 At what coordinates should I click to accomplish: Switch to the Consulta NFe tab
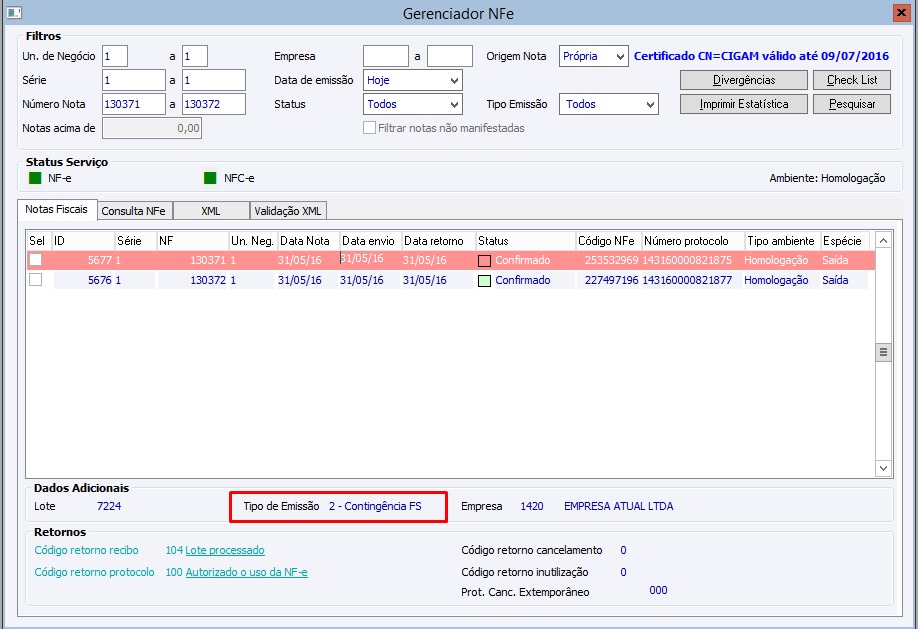(x=134, y=211)
